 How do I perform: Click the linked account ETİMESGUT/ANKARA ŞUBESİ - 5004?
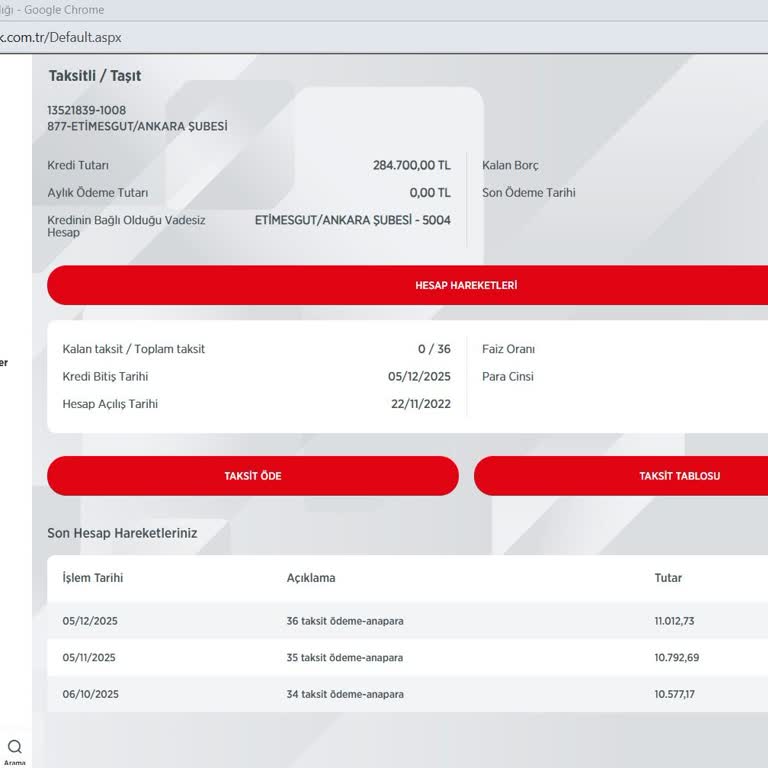(352, 220)
